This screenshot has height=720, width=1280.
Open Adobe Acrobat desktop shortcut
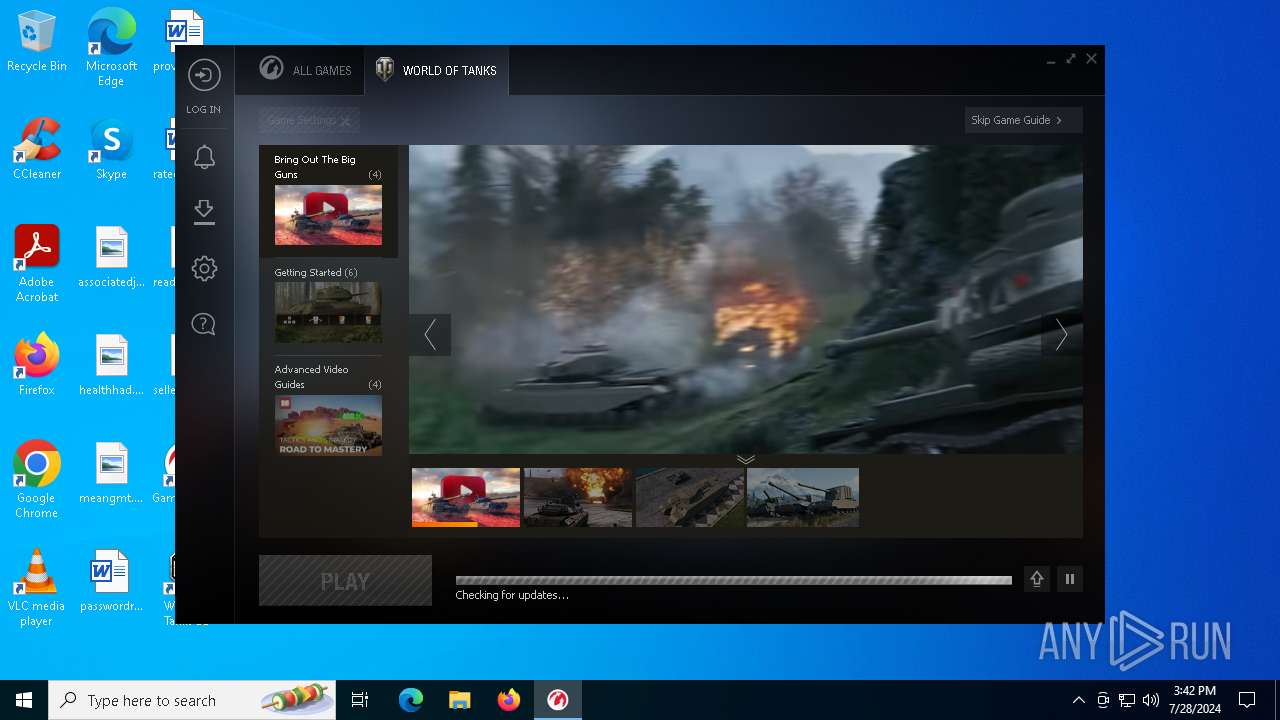(37, 264)
